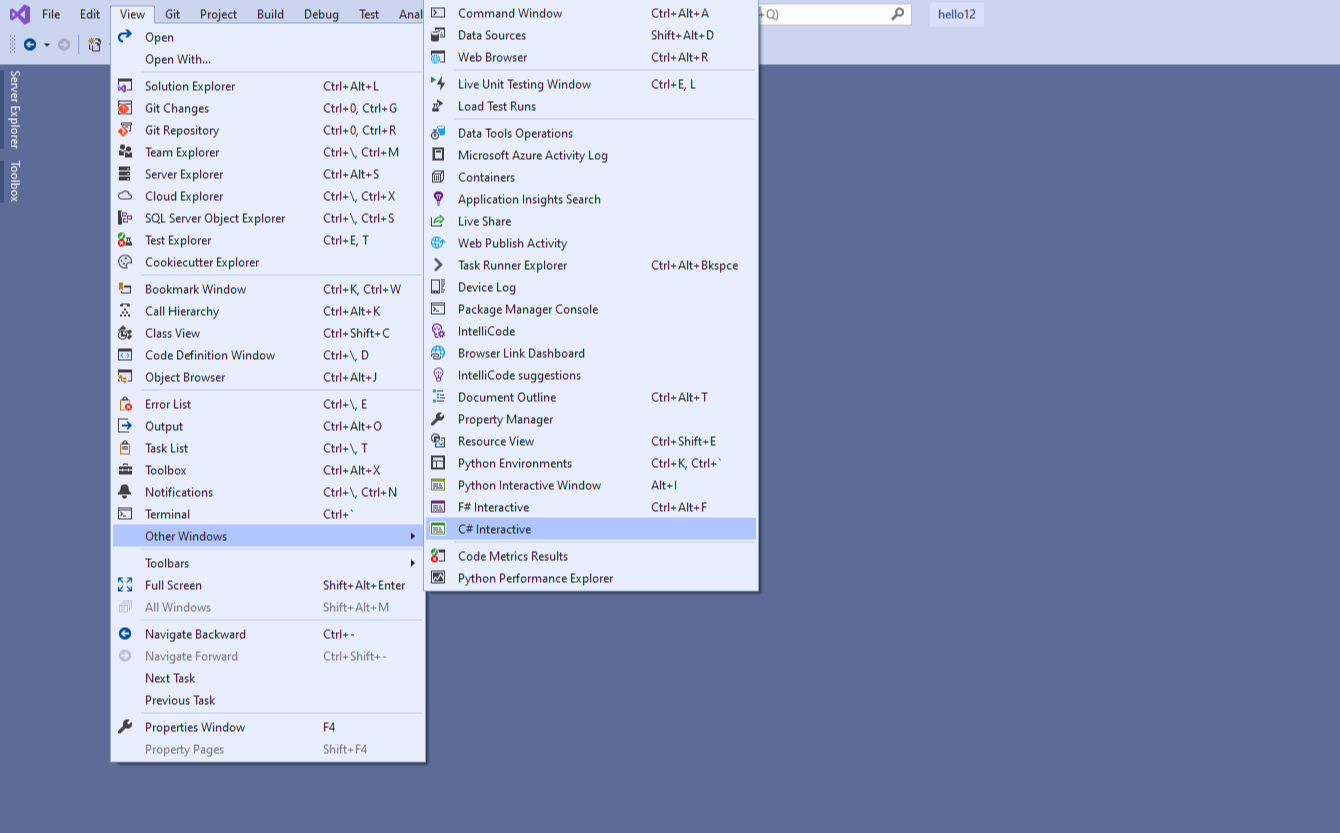Open Package Manager Console icon
1340x833 pixels.
438,309
